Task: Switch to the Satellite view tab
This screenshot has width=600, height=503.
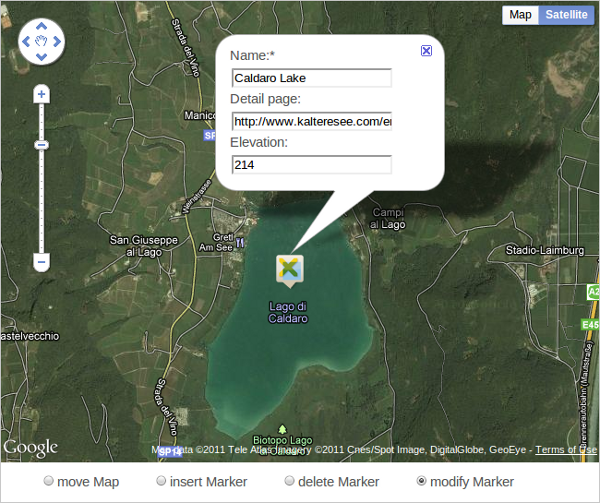Action: [x=566, y=15]
